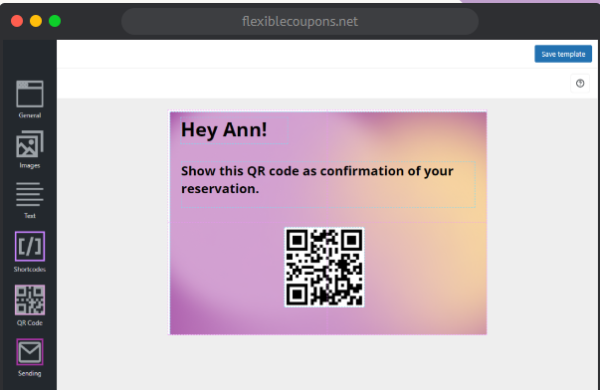Close the browser window with red button

(17, 21)
